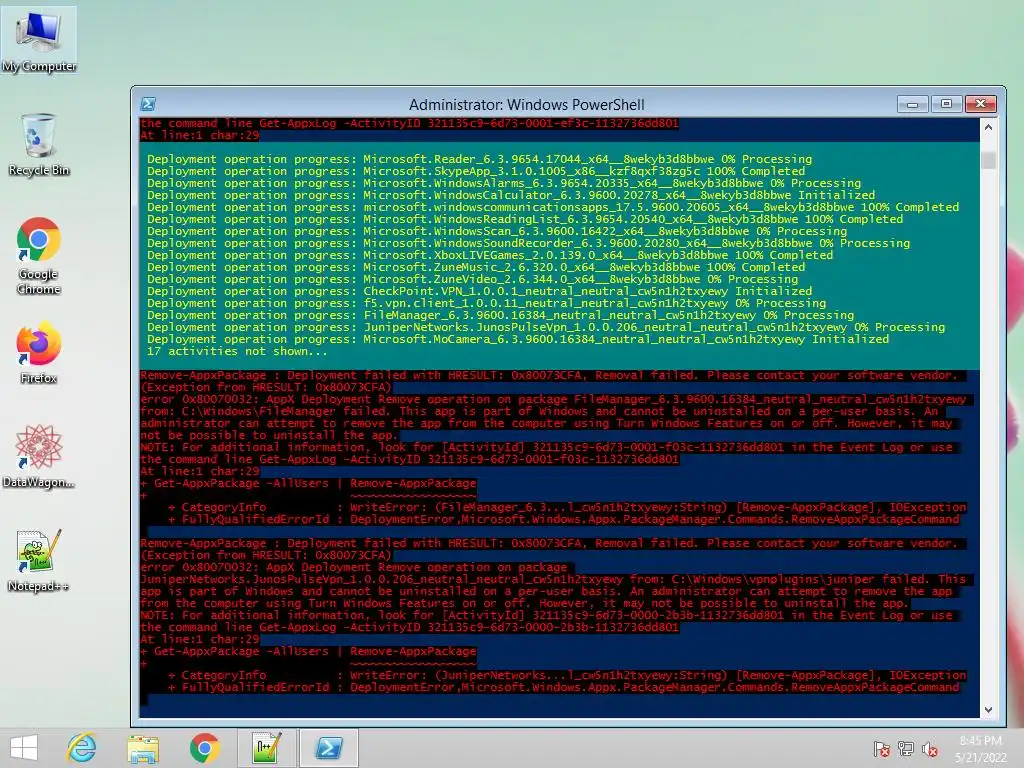Launch Firefox from the desktop shortcut
Viewport: 1024px width, 768px height.
[39, 352]
